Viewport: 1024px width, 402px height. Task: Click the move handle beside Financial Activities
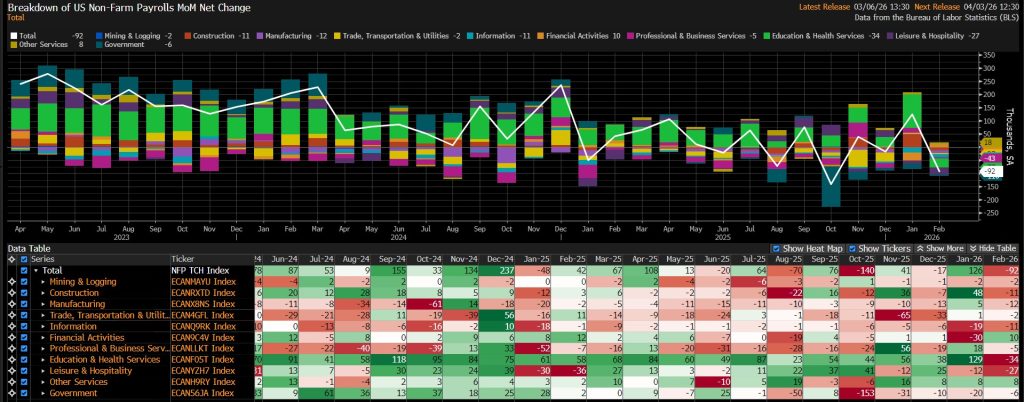10,336
